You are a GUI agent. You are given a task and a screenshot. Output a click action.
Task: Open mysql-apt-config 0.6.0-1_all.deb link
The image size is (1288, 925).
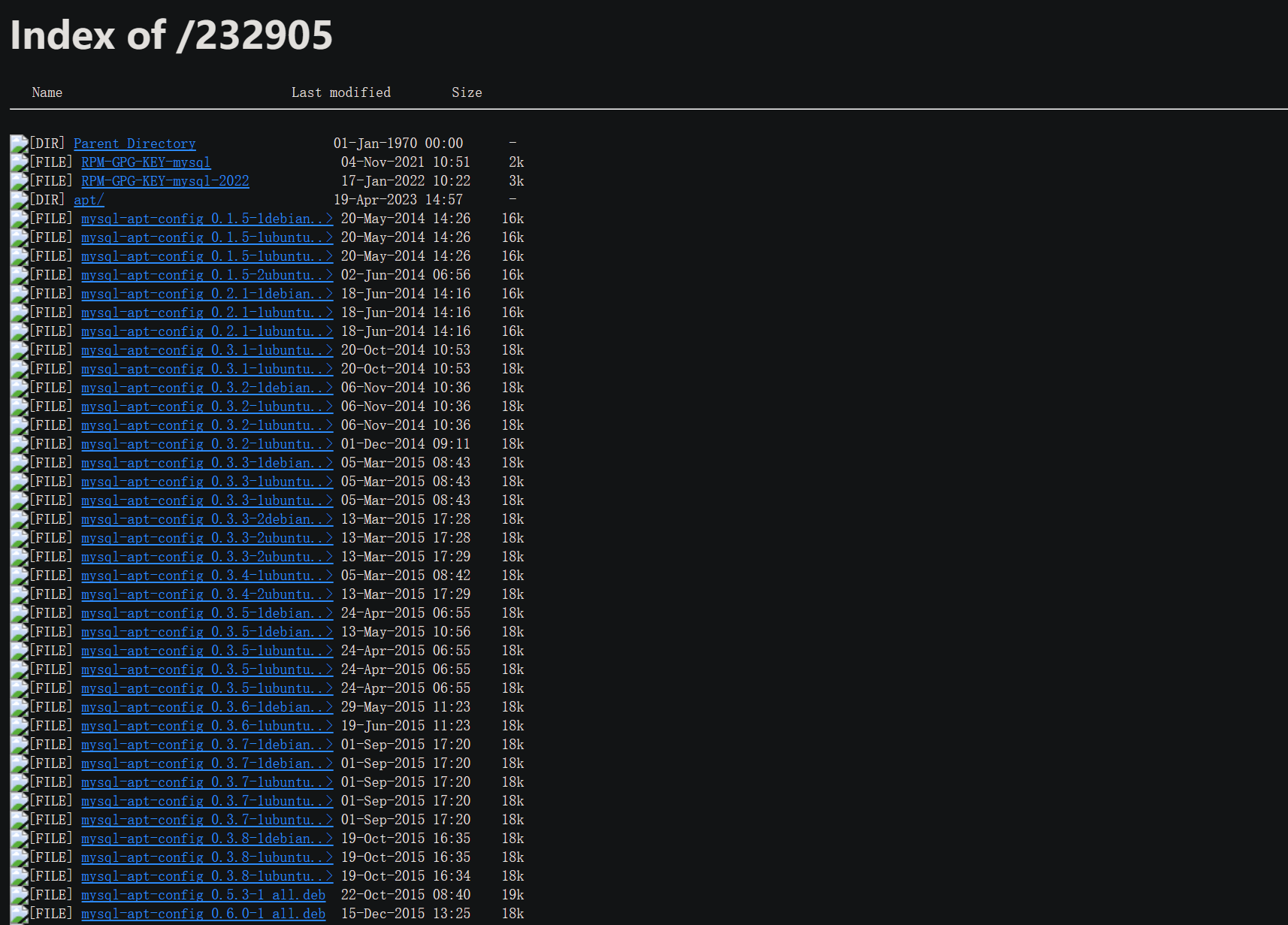tap(204, 914)
